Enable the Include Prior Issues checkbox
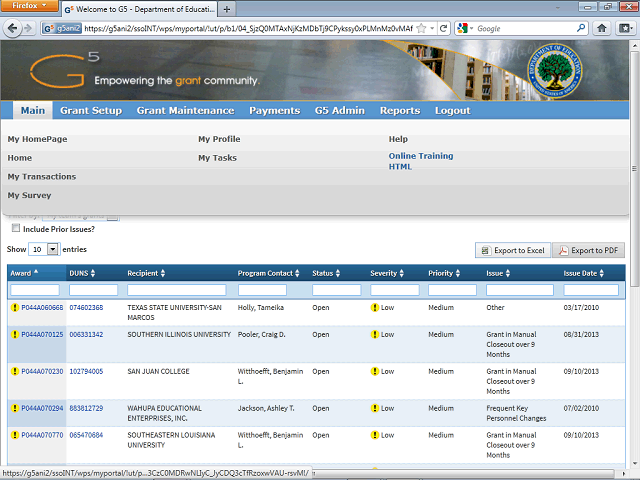Screen dimensions: 640x480 pos(16,229)
